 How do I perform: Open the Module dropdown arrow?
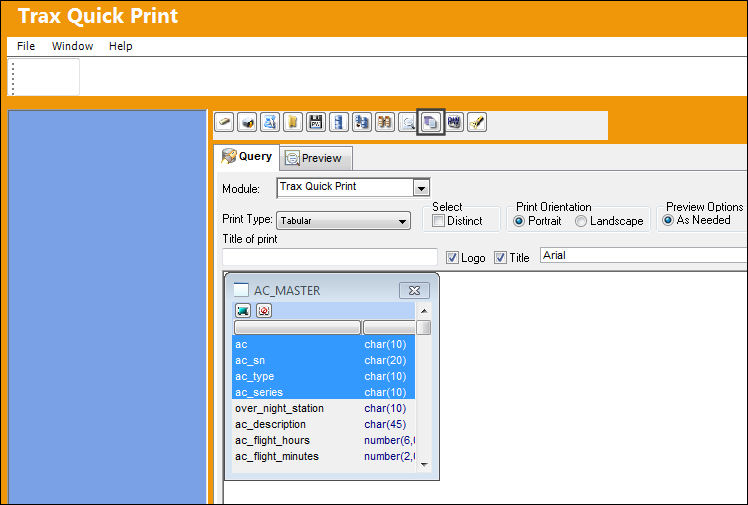click(x=421, y=188)
